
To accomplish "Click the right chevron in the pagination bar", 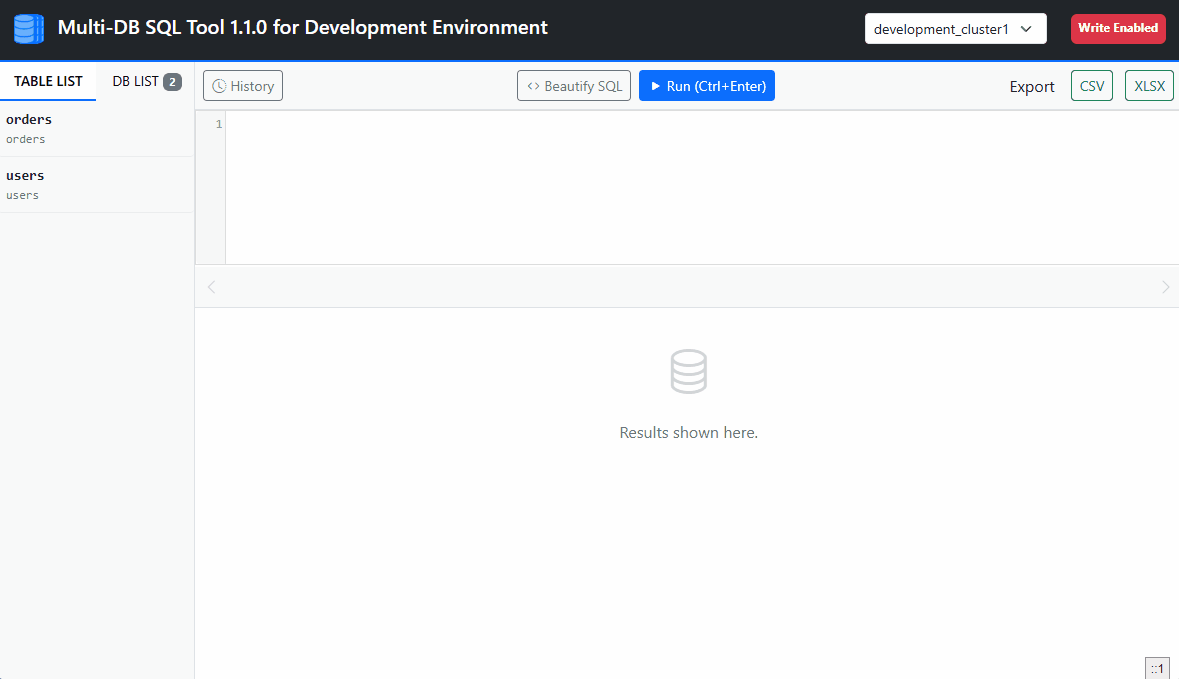I will (x=1166, y=287).
